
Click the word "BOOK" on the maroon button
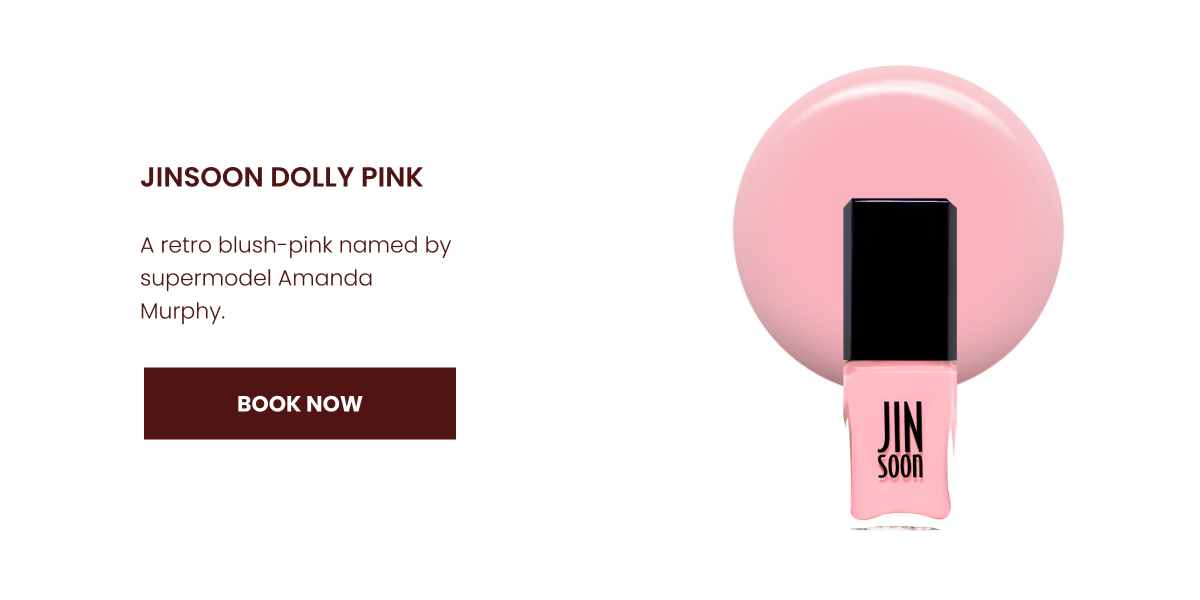pos(267,404)
